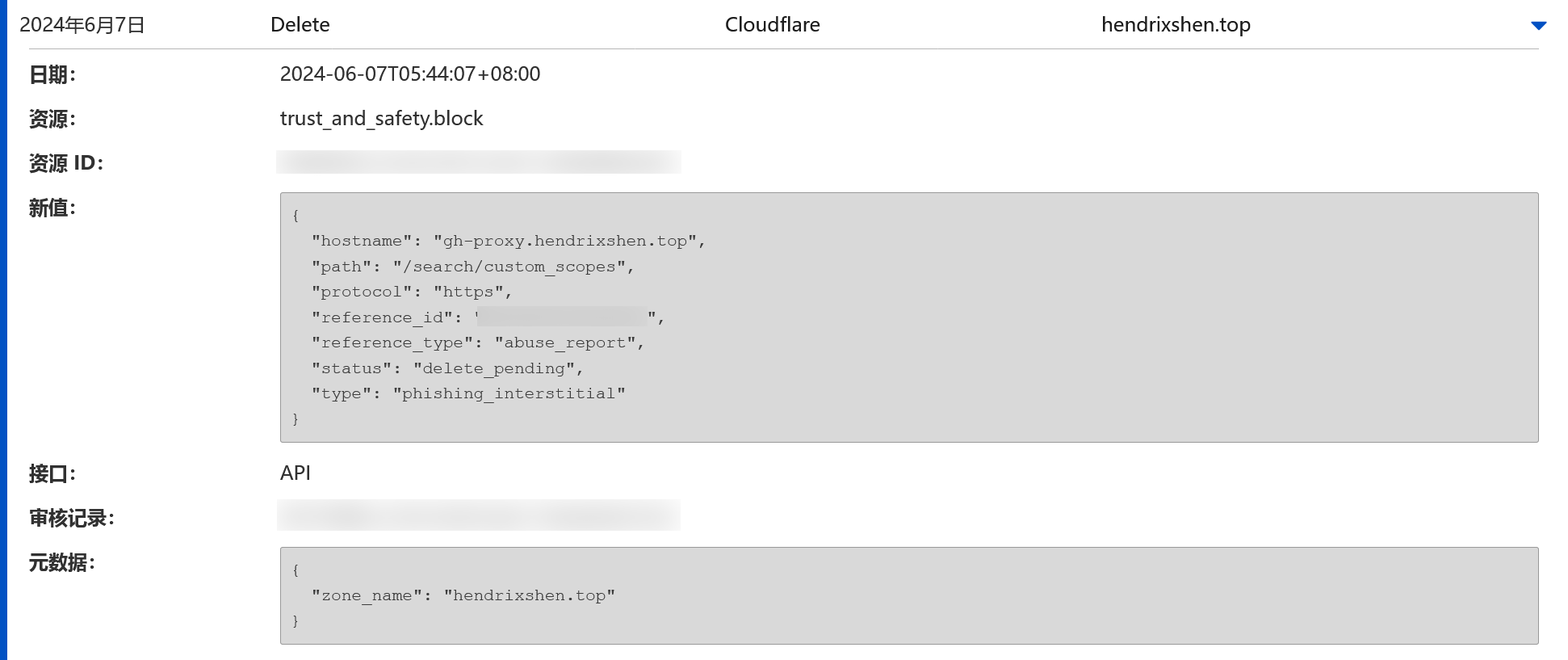Click the API value next to 接口
This screenshot has height=660, width=1568.
click(296, 473)
